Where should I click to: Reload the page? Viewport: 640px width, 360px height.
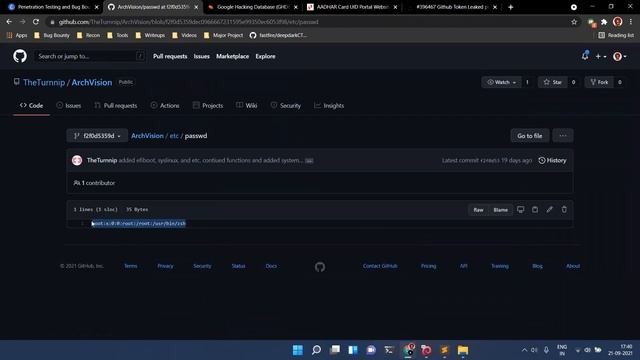tap(36, 22)
